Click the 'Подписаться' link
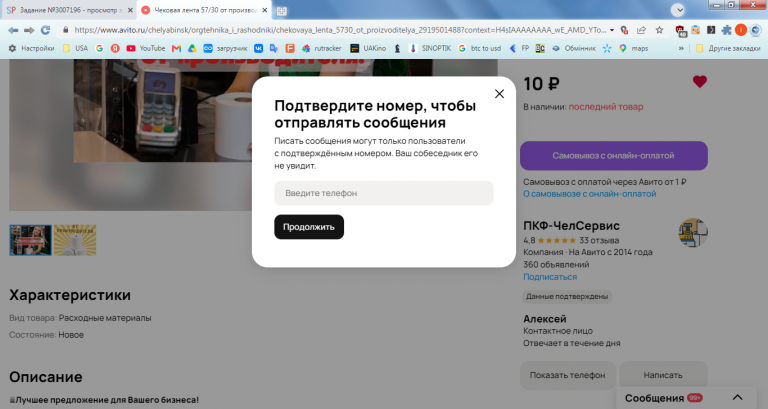768x409 pixels. coord(550,277)
